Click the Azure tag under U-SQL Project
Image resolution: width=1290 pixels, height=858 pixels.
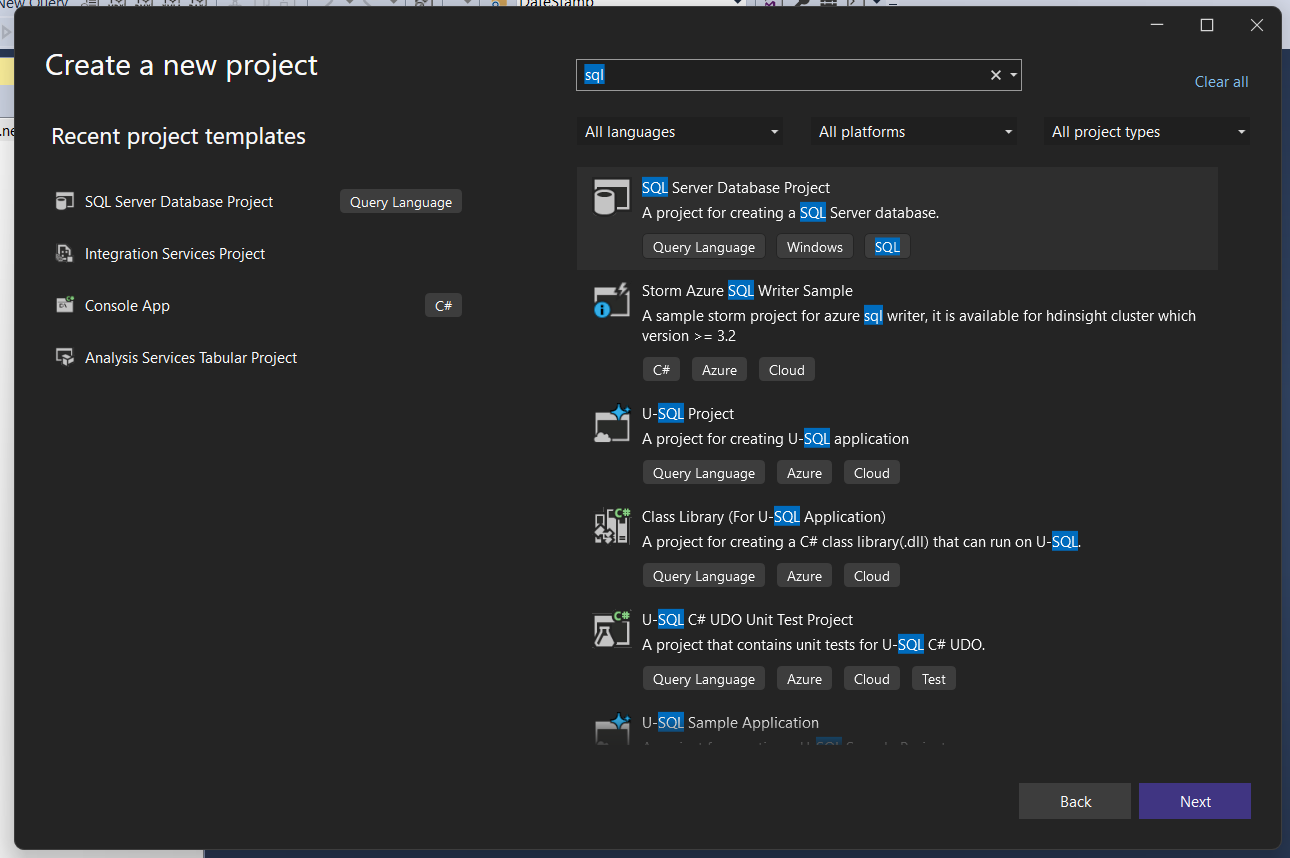(804, 473)
